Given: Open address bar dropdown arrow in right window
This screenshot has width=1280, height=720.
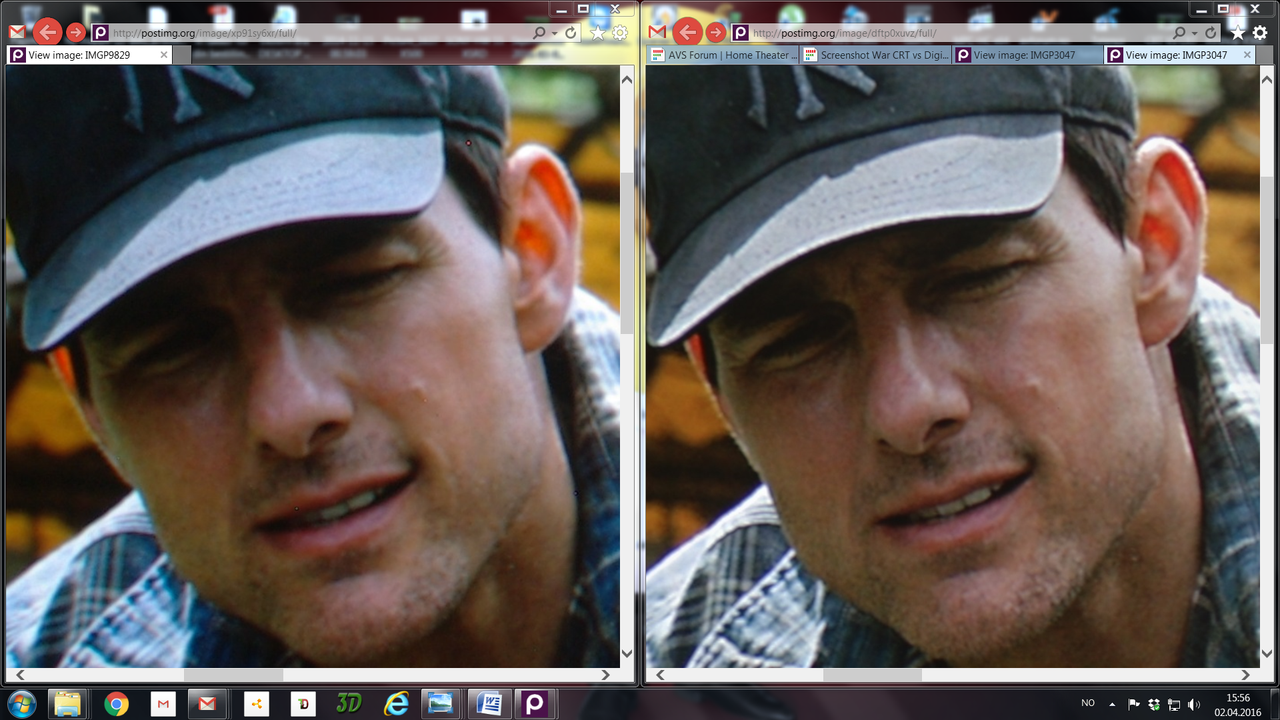Looking at the screenshot, I should [1195, 33].
